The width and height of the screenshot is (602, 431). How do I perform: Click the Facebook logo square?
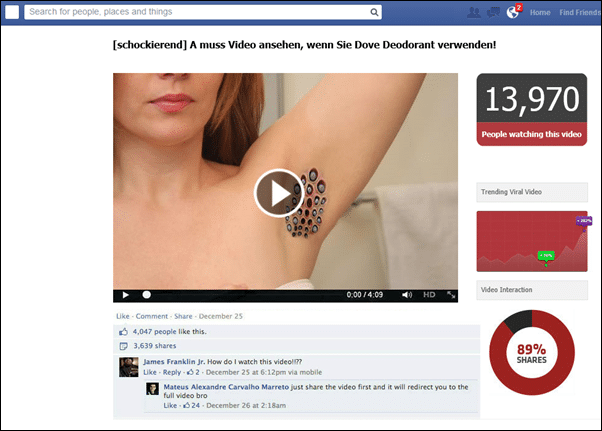click(12, 12)
